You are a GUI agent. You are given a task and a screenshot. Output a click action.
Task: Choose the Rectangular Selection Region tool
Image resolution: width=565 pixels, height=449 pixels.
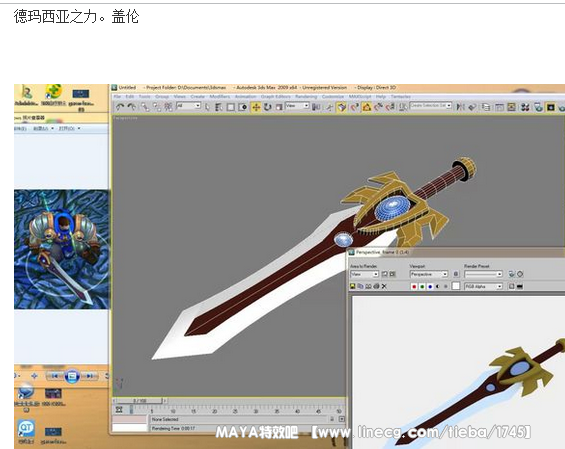231,107
